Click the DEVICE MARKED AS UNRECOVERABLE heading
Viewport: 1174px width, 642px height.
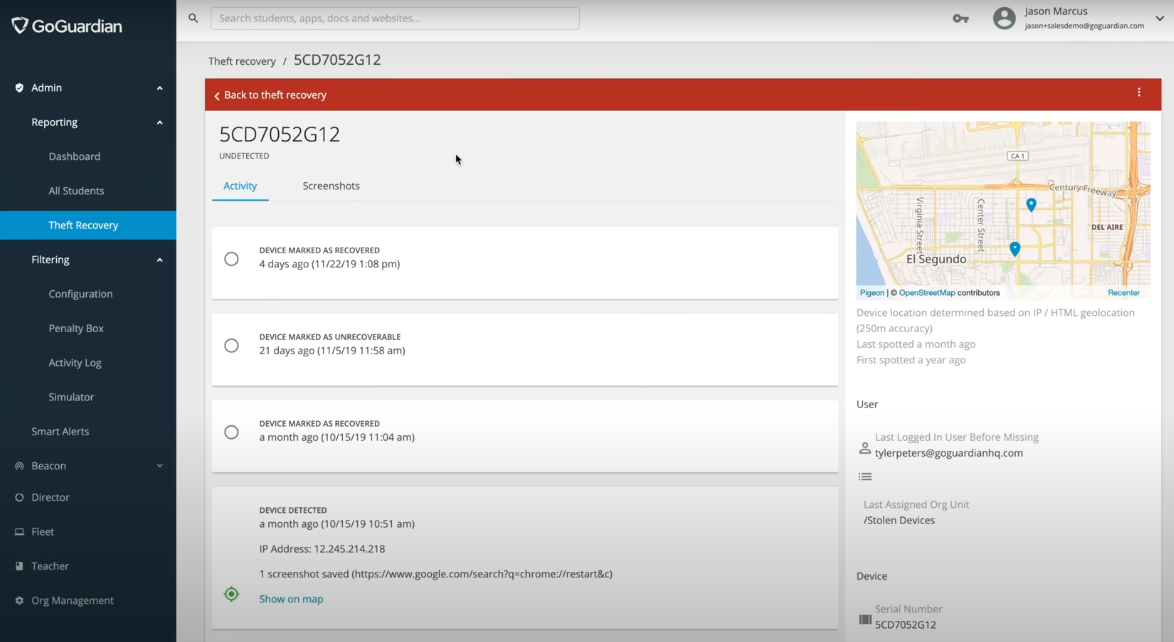pos(330,337)
